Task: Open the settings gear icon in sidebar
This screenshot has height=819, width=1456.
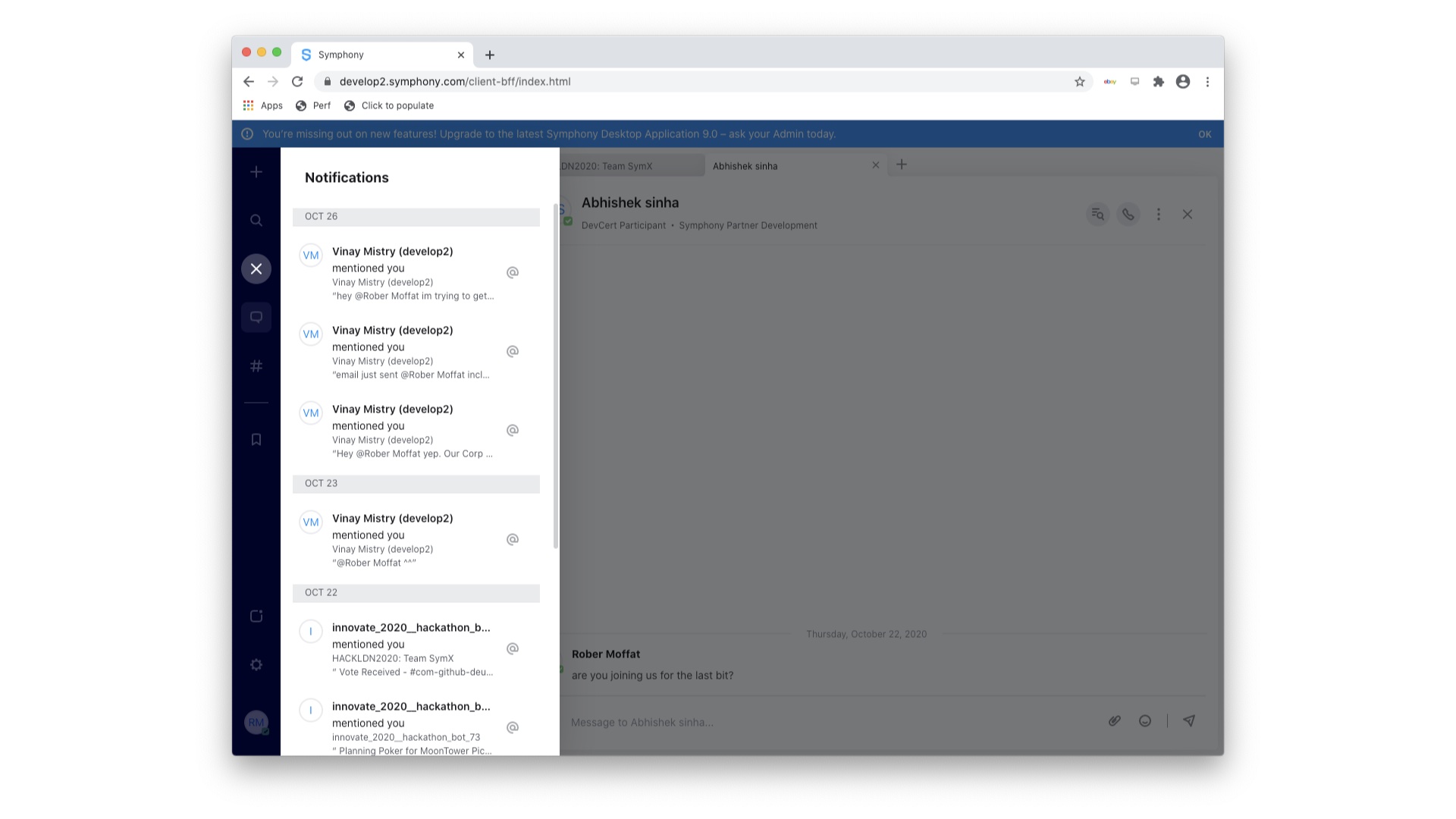Action: click(x=257, y=664)
